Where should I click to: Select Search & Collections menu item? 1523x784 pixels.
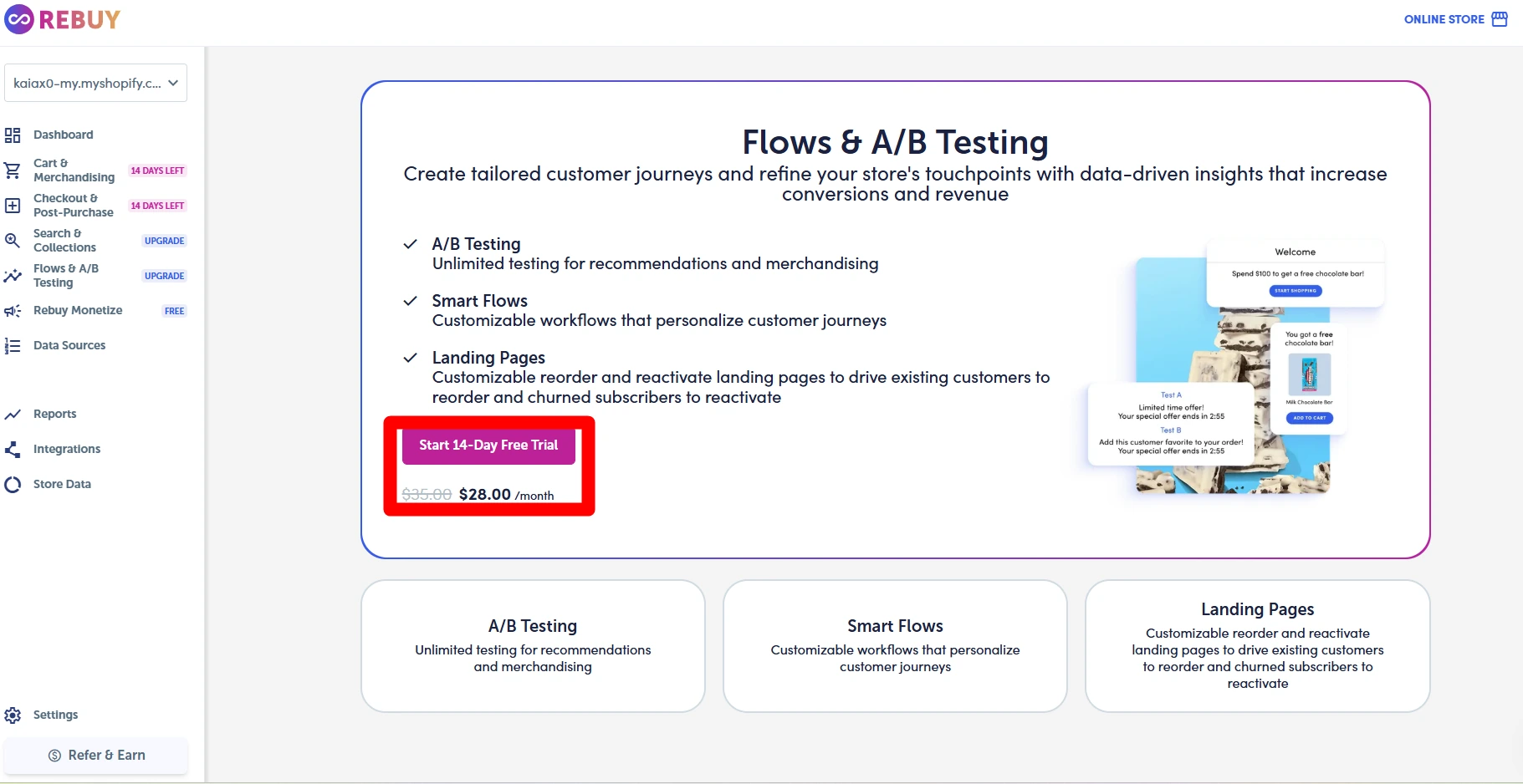click(x=65, y=240)
